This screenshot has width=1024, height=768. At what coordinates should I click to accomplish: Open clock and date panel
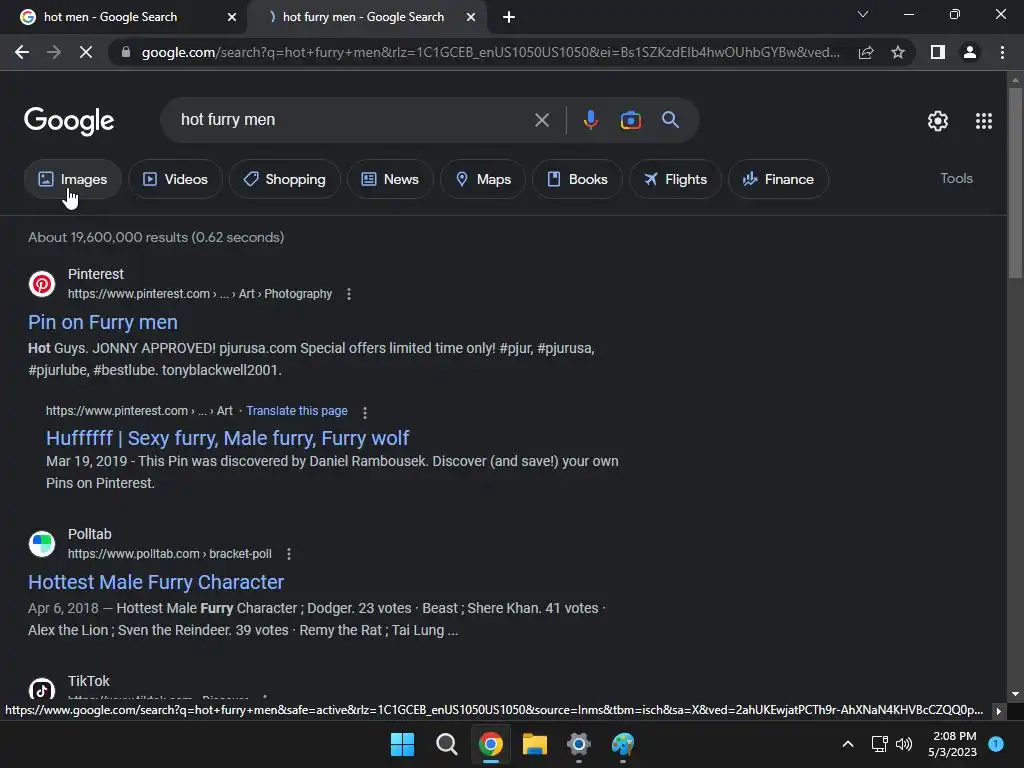point(953,744)
